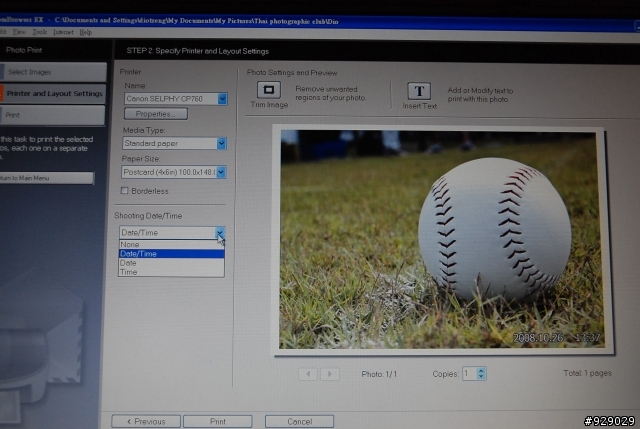Open the View menu
This screenshot has width=640, height=429.
tap(19, 32)
